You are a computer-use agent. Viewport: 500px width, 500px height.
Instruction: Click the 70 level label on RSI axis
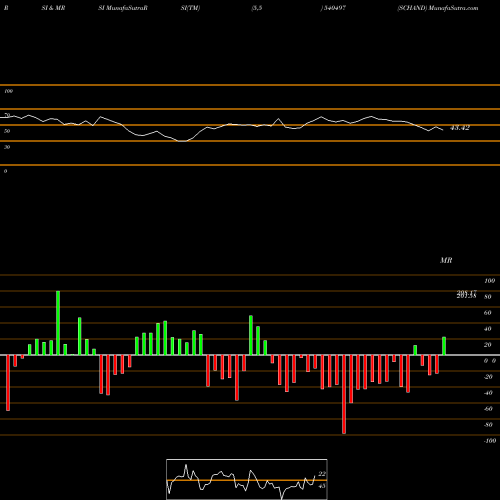point(7,115)
